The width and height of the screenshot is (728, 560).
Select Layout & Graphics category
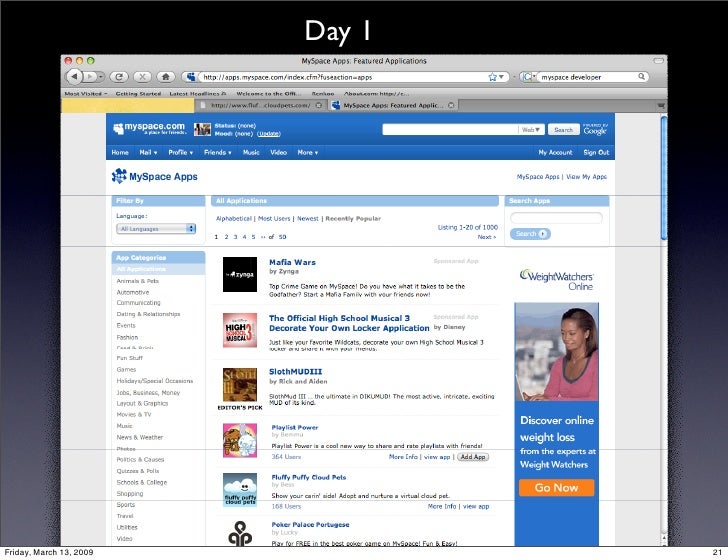[x=142, y=404]
